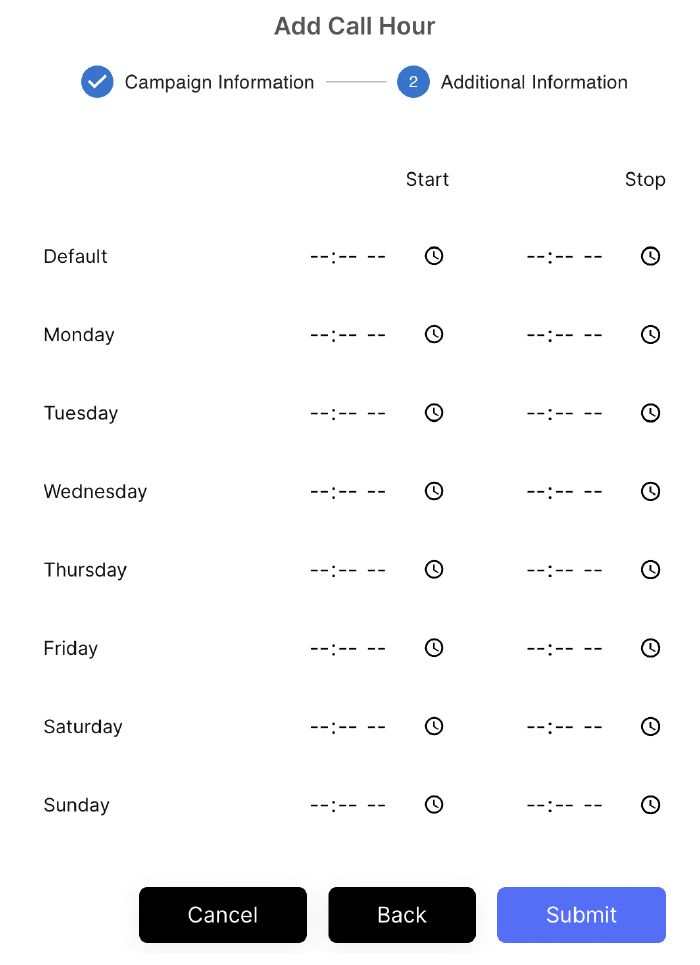Open the Default stop time clock picker
The height and width of the screenshot is (965, 700).
650,255
